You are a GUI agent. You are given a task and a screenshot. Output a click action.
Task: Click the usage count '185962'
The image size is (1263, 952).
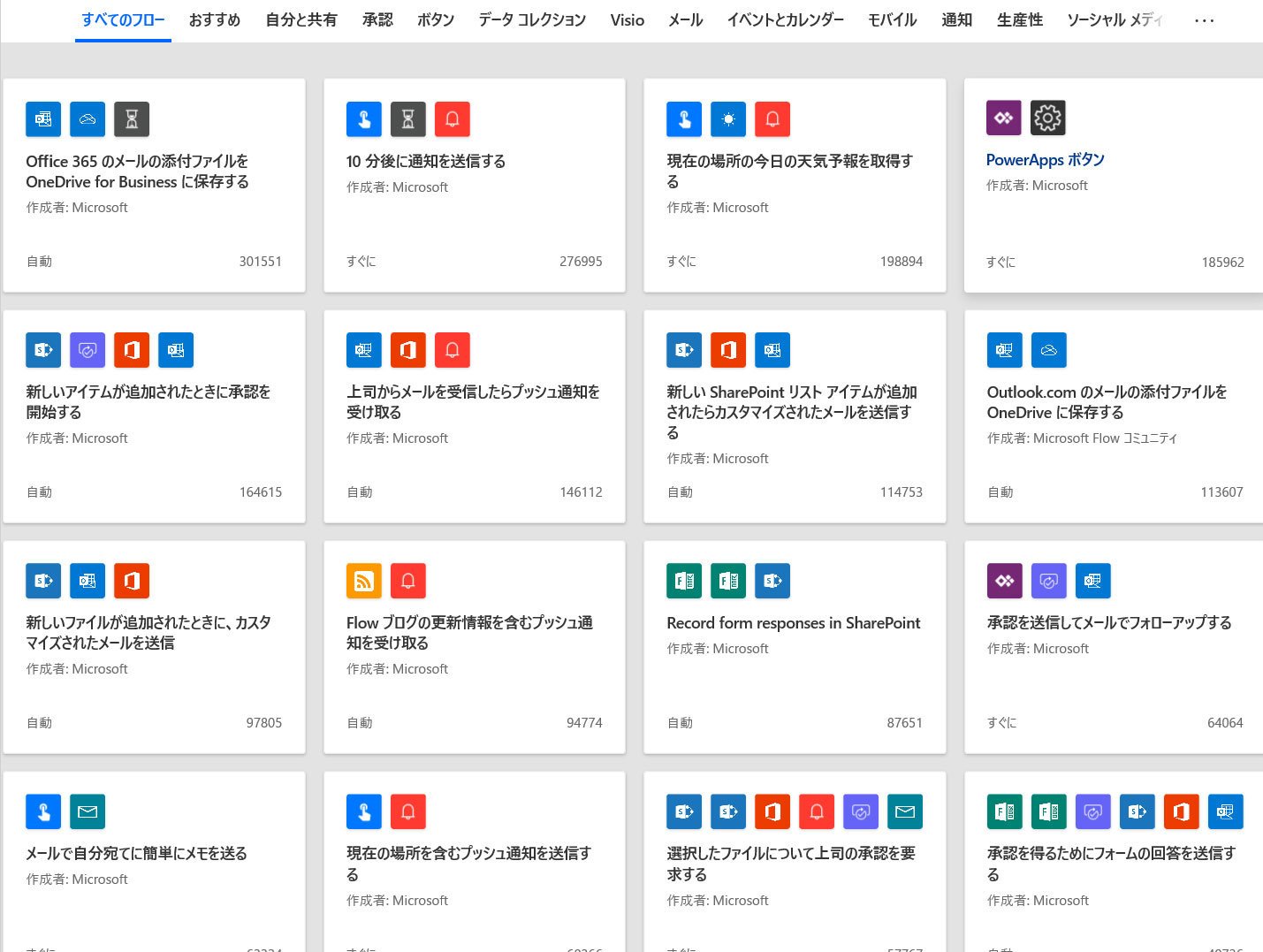[x=1223, y=263]
